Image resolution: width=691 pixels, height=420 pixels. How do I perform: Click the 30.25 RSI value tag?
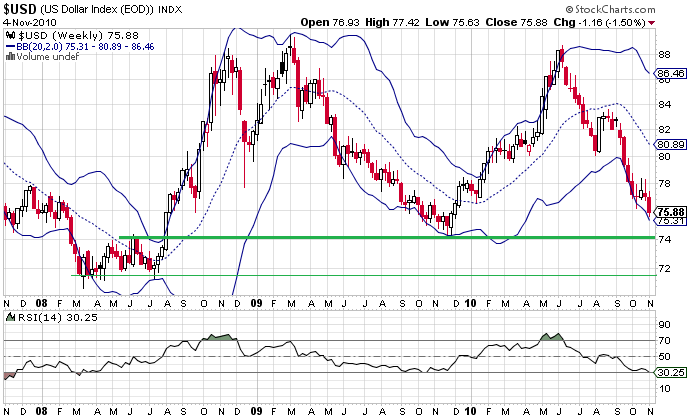pyautogui.click(x=670, y=371)
